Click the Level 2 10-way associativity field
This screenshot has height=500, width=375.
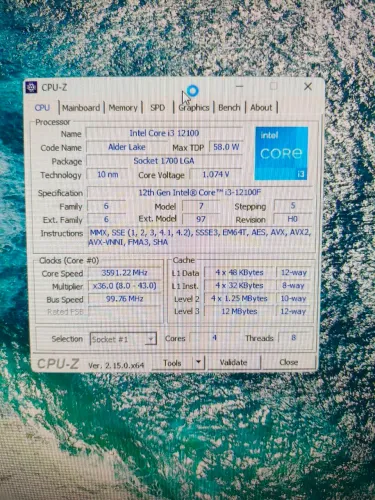pyautogui.click(x=294, y=299)
